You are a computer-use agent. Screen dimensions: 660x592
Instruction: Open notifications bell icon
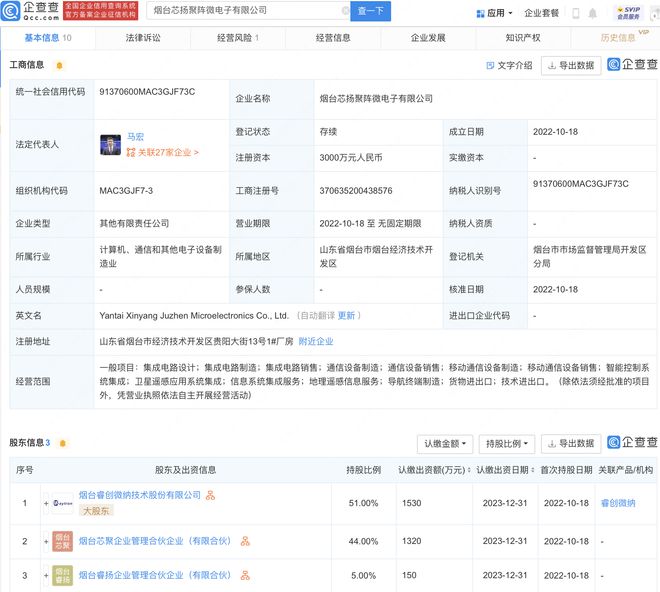592,13
